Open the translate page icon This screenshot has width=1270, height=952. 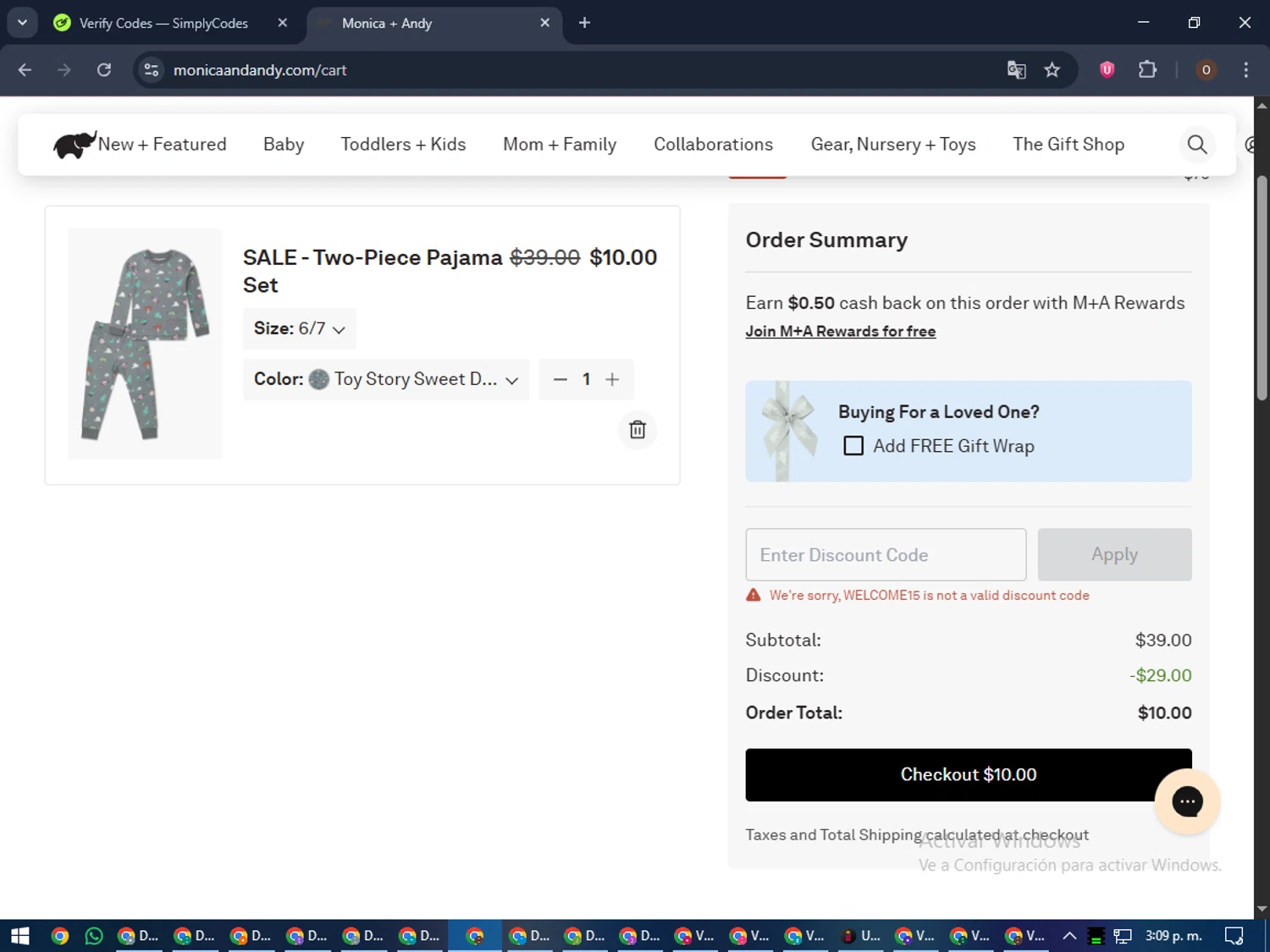point(1017,70)
